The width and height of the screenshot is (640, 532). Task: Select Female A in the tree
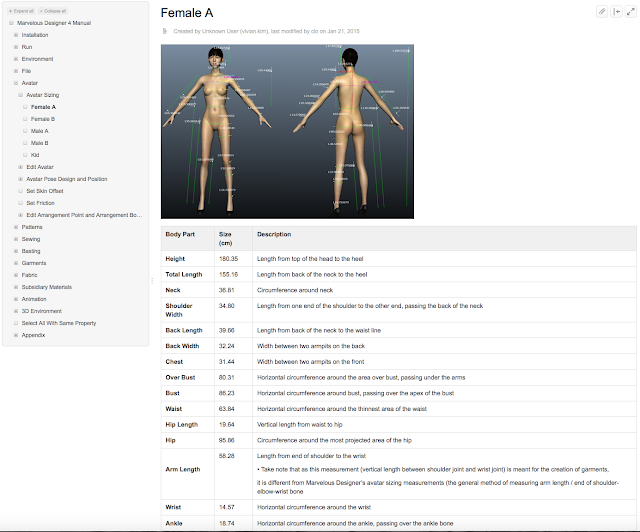pos(43,107)
